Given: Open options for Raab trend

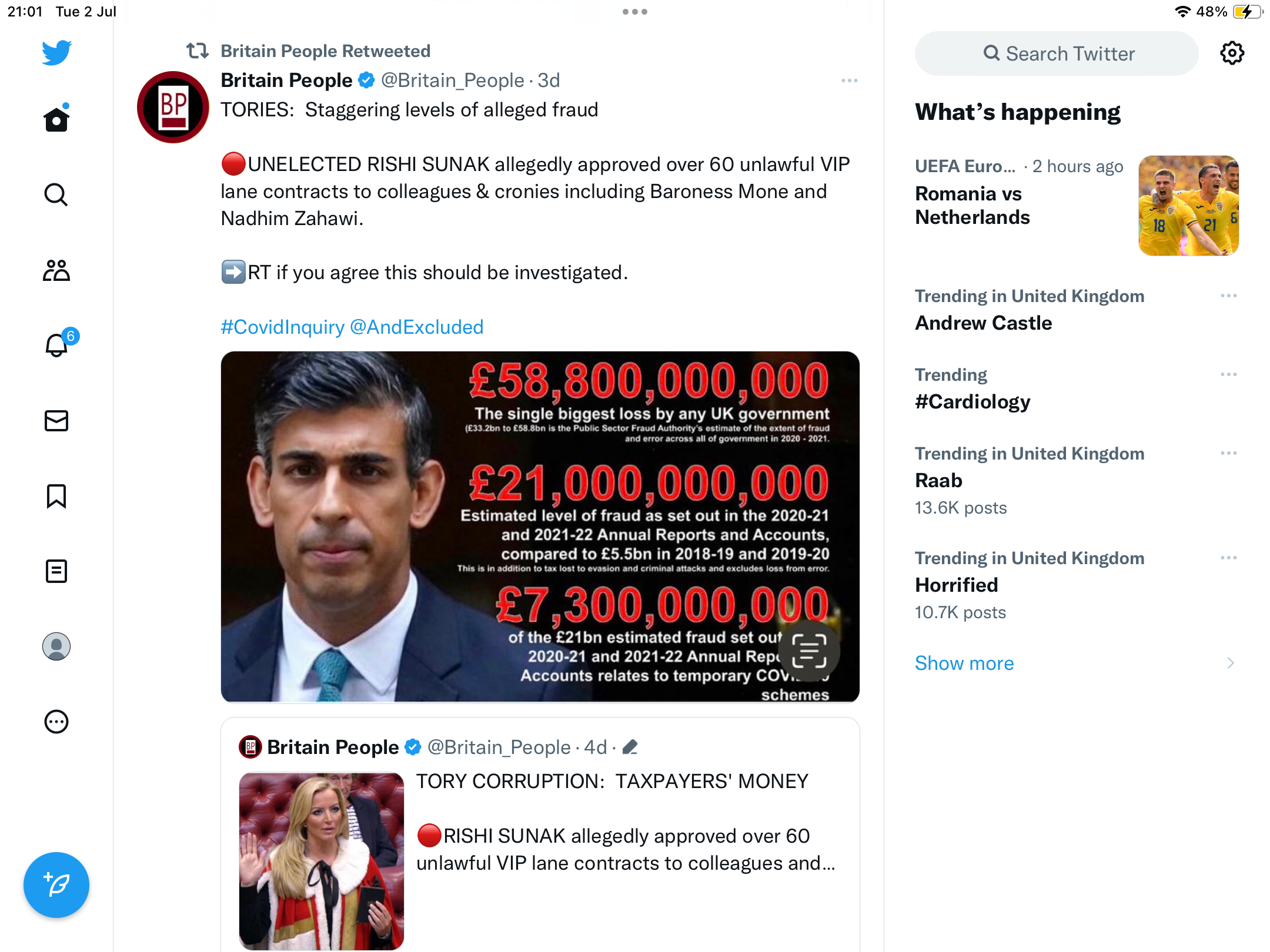Looking at the screenshot, I should (1228, 453).
